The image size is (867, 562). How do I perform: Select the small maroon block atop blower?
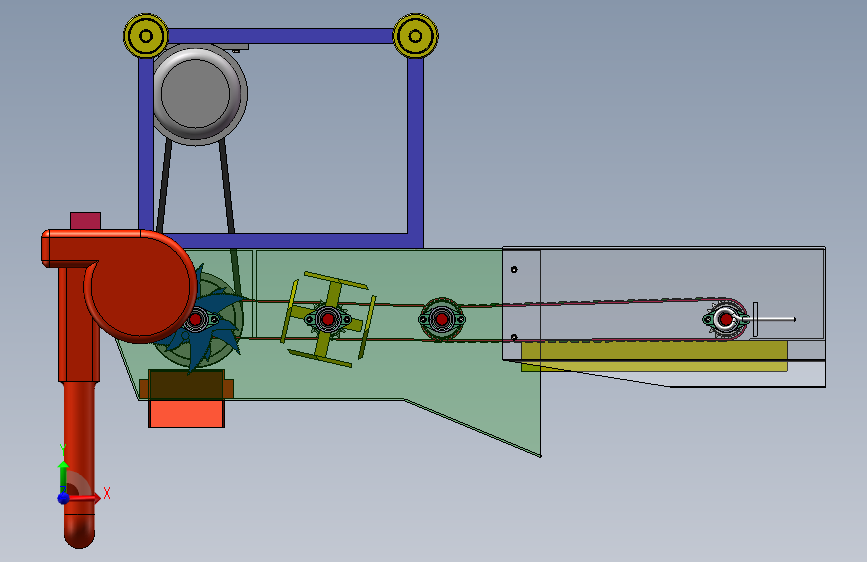85,221
